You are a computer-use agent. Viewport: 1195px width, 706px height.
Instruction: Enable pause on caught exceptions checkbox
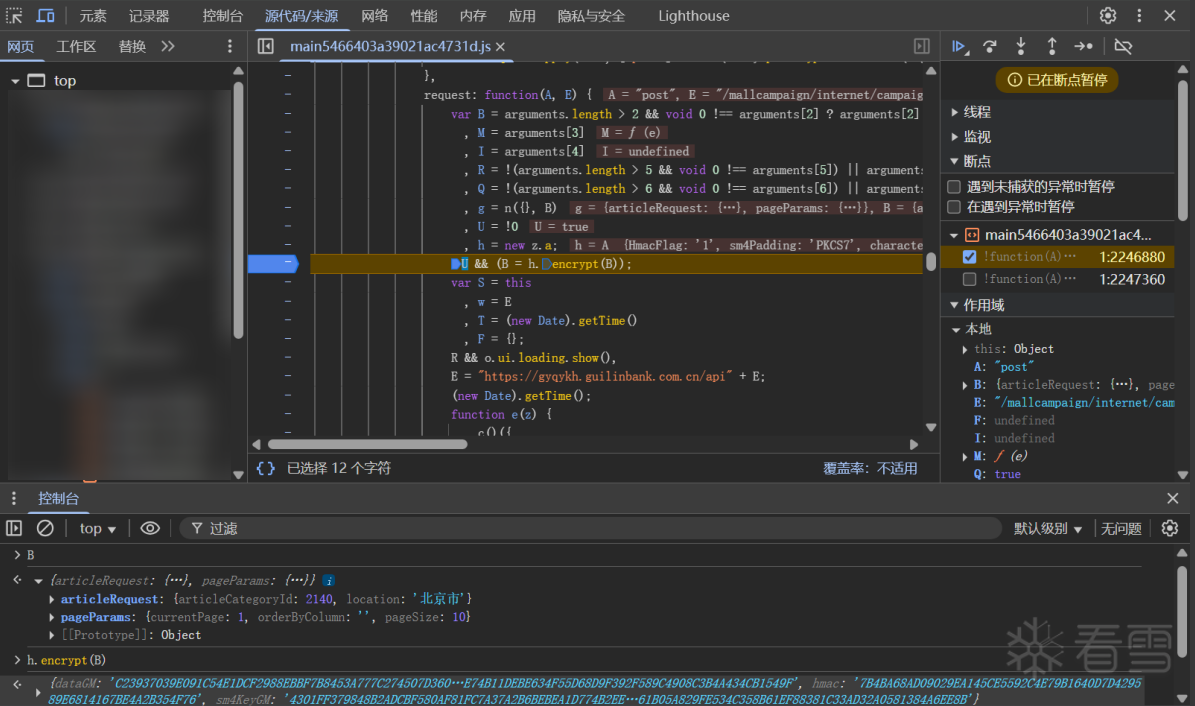click(954, 207)
